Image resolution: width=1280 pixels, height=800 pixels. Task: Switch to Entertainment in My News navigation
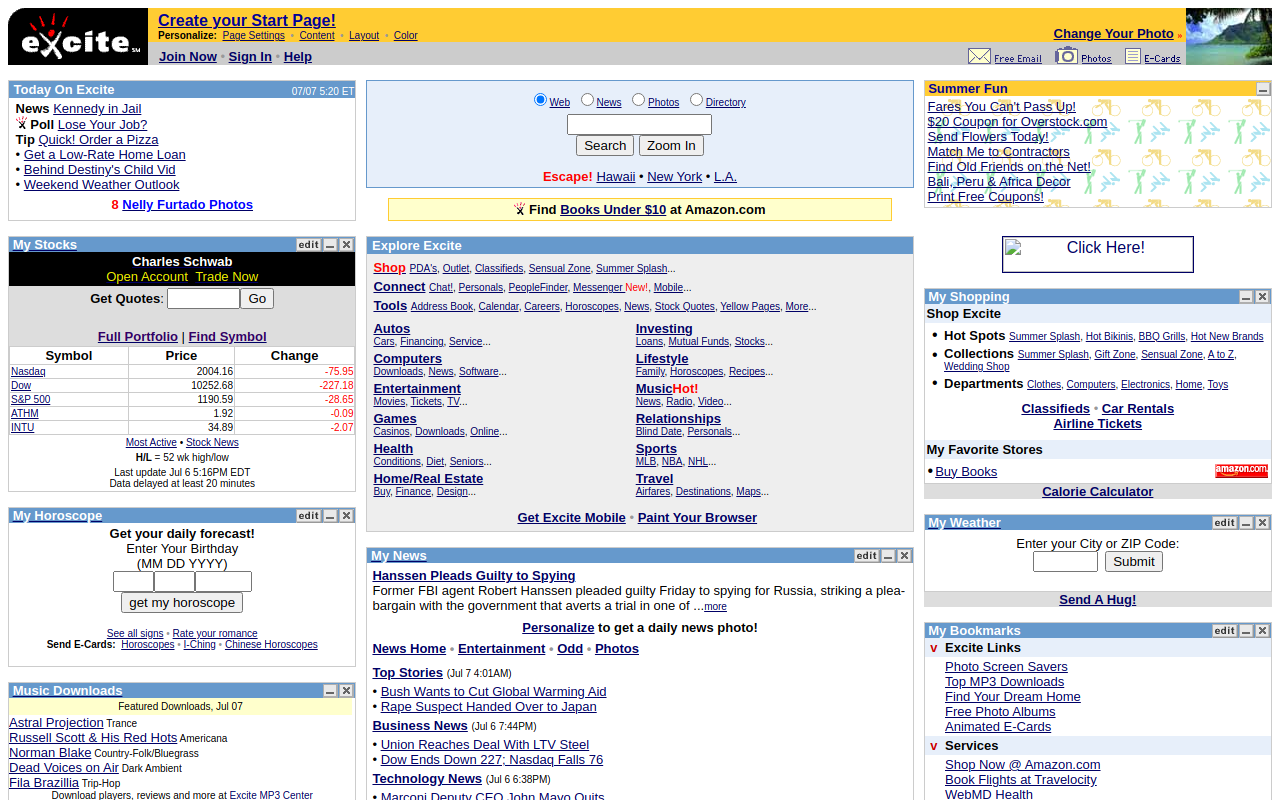click(x=501, y=648)
